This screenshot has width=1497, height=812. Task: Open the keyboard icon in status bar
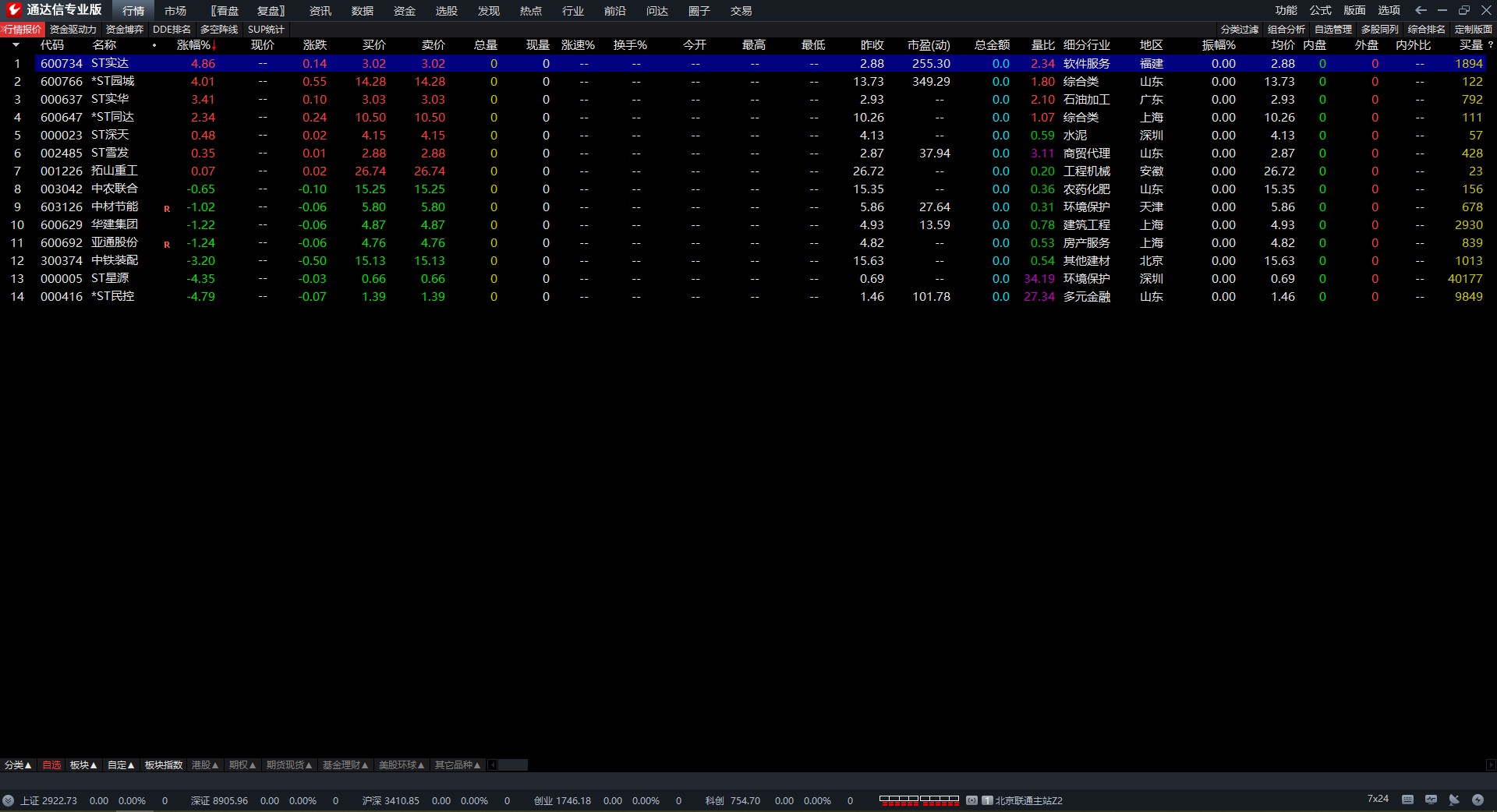1407,800
